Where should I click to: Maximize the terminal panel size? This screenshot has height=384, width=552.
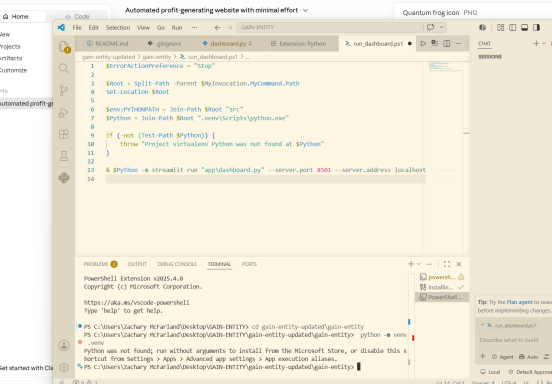click(x=447, y=264)
